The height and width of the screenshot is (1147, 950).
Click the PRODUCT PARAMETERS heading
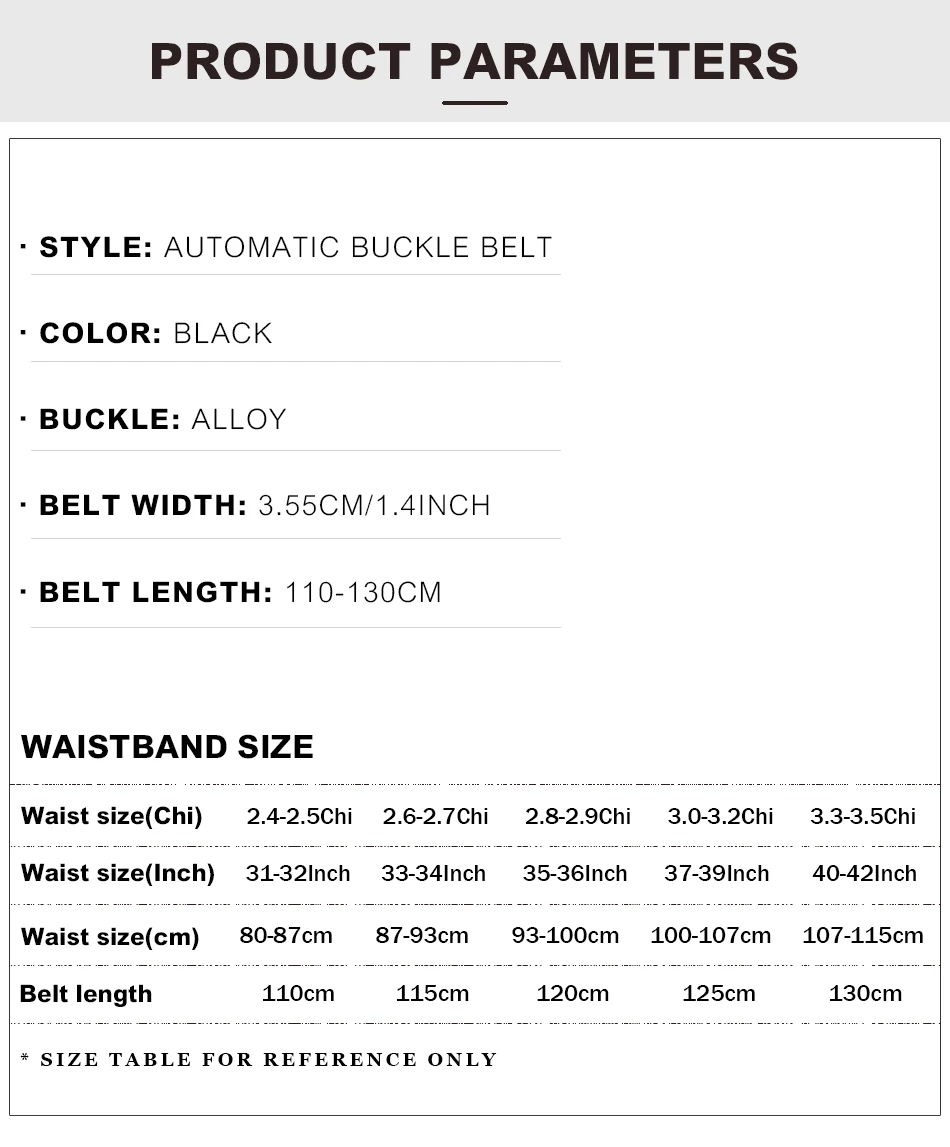pyautogui.click(x=474, y=61)
